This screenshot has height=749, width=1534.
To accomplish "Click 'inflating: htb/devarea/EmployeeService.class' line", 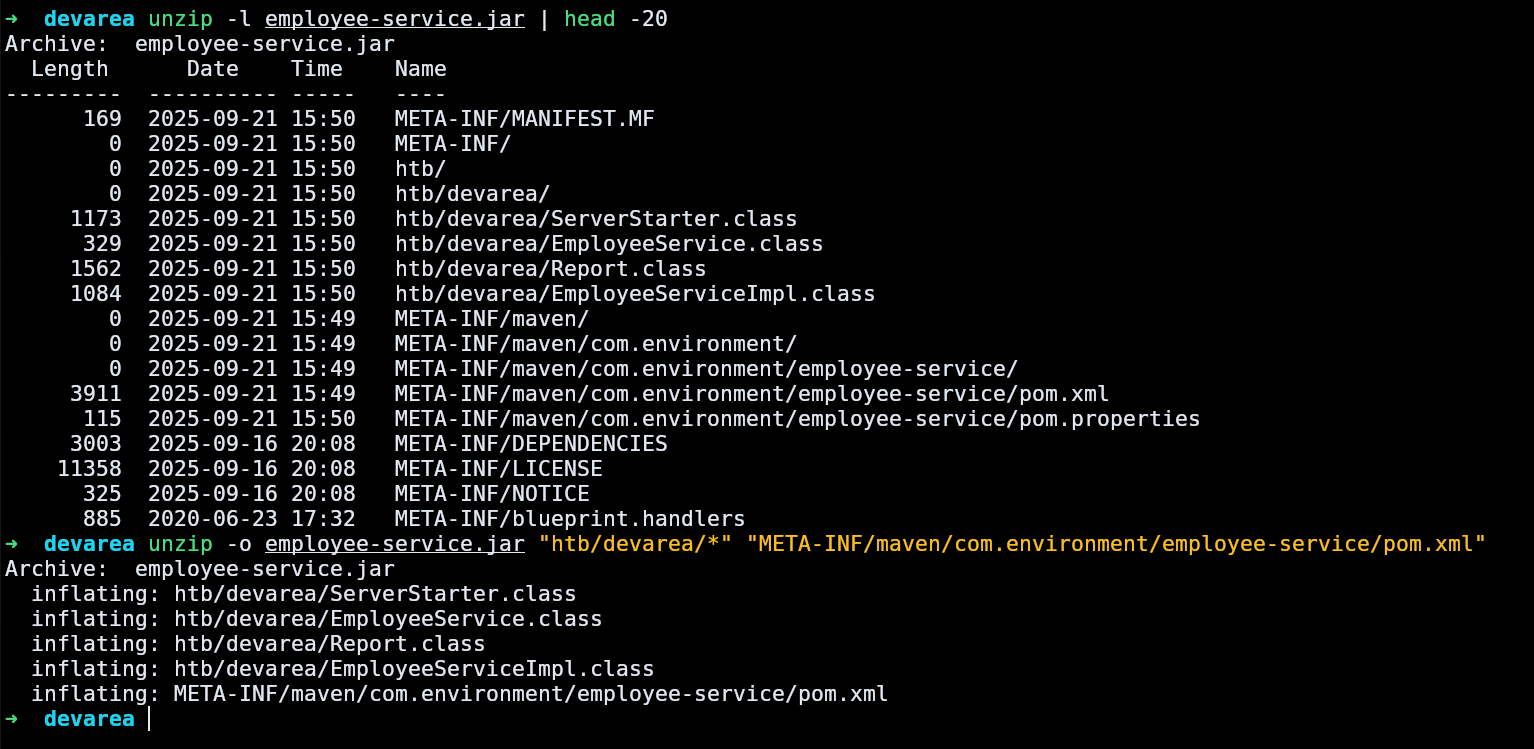I will tap(317, 619).
